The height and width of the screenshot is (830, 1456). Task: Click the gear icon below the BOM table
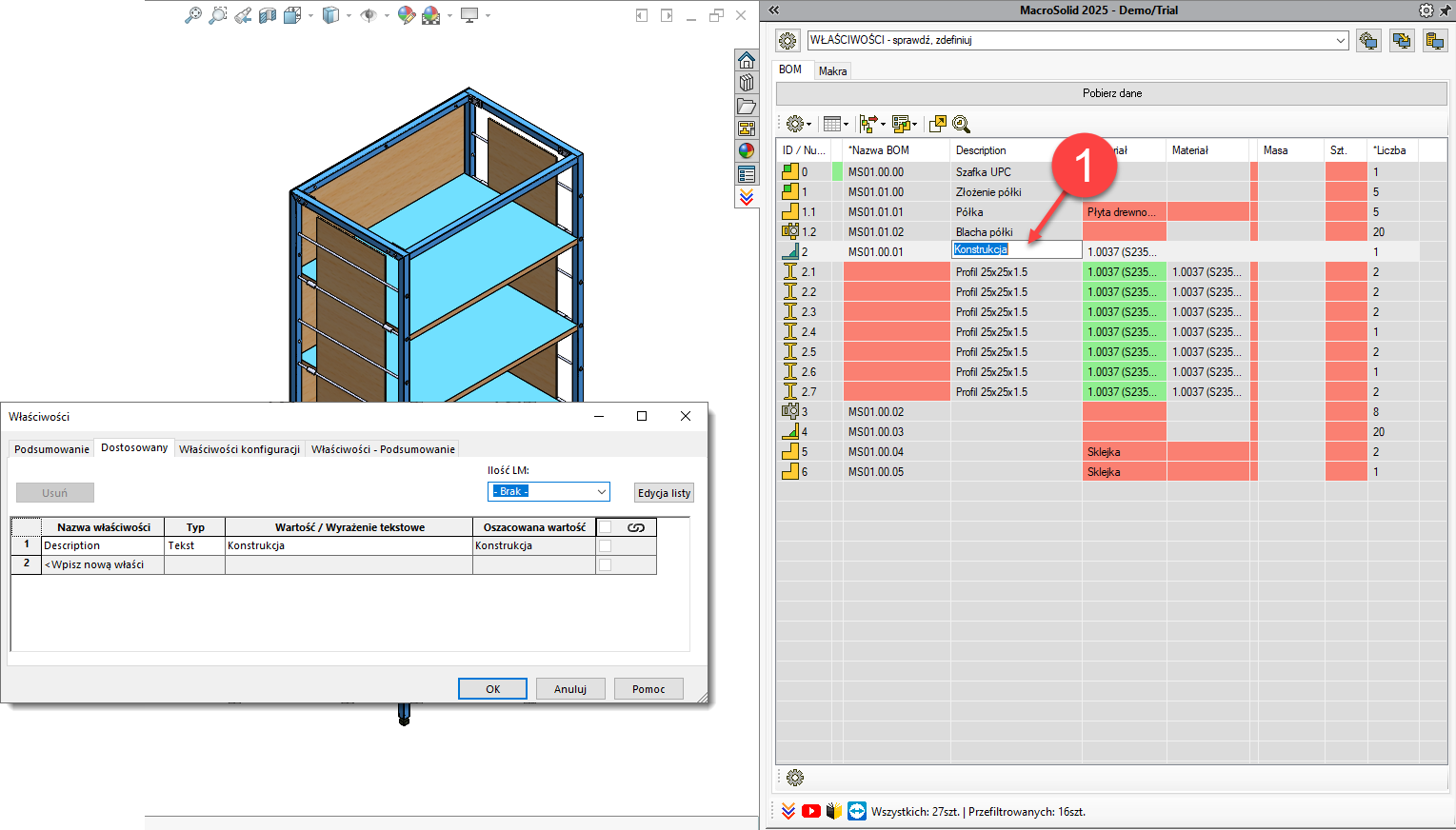tap(795, 778)
